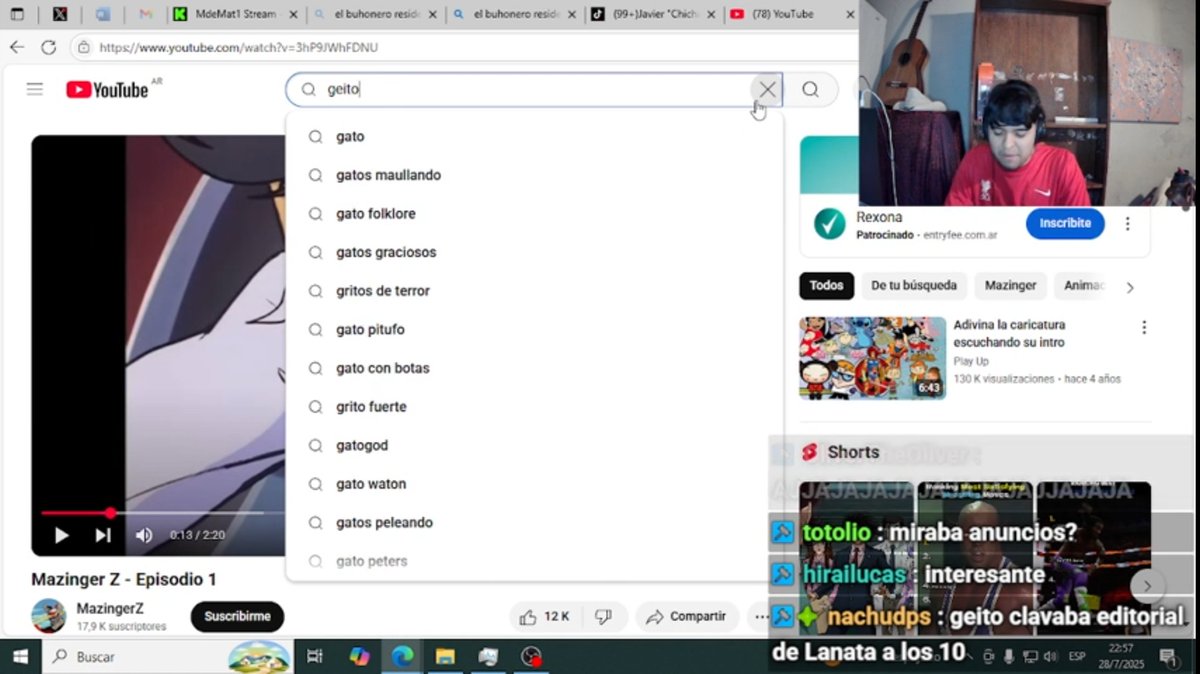Screen dimensions: 1200x674
Task: Choose the 'gatos graciosos' suggestion
Action: pos(535,252)
